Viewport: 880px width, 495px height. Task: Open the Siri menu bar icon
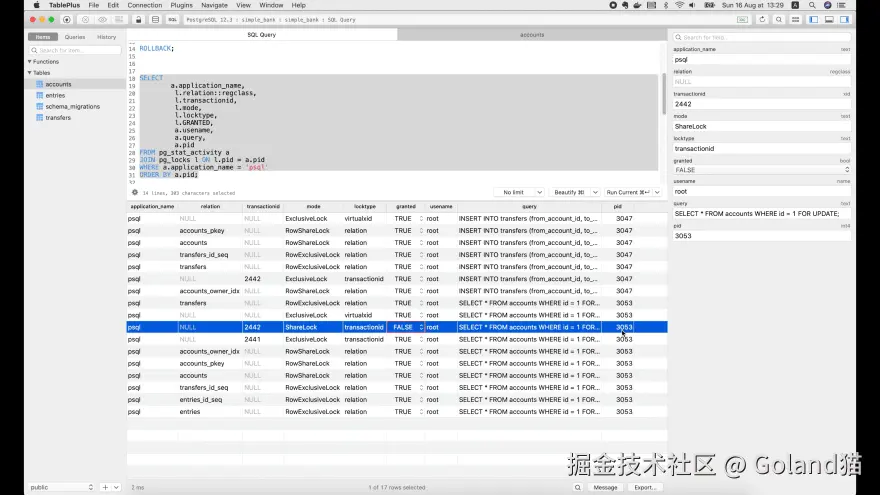click(827, 5)
